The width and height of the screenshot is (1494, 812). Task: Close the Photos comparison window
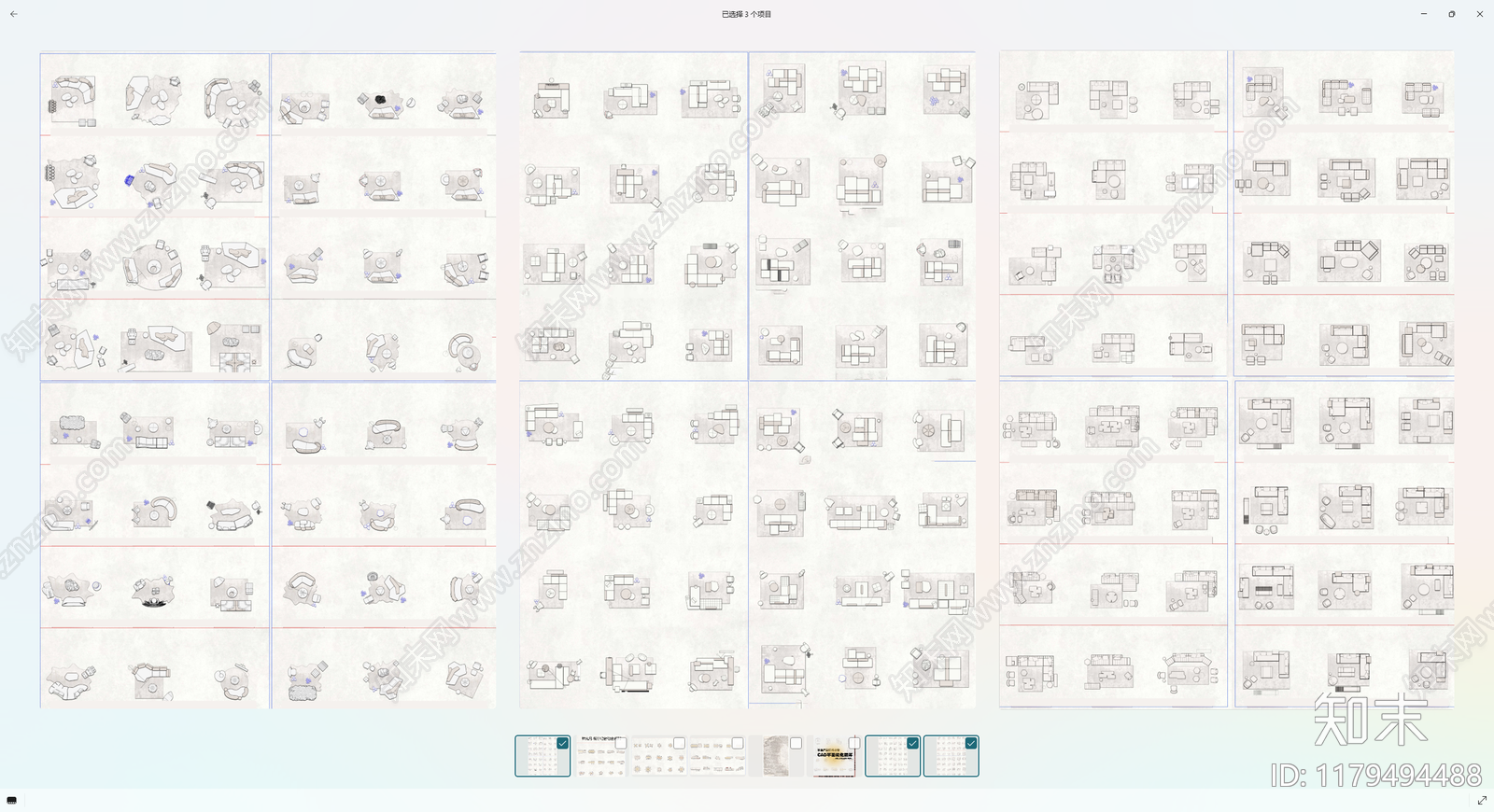[1479, 14]
